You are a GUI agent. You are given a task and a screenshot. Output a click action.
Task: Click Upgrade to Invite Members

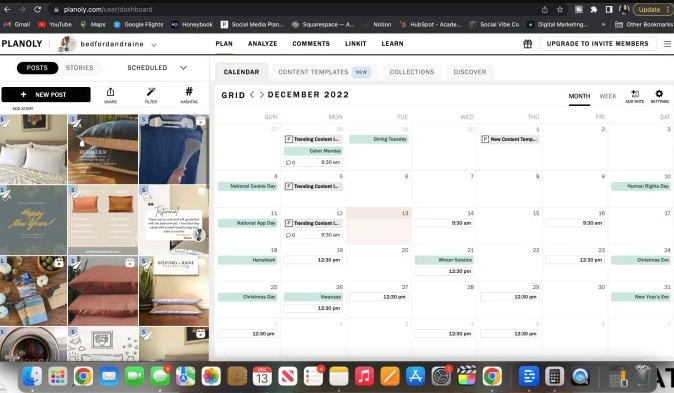pos(597,43)
